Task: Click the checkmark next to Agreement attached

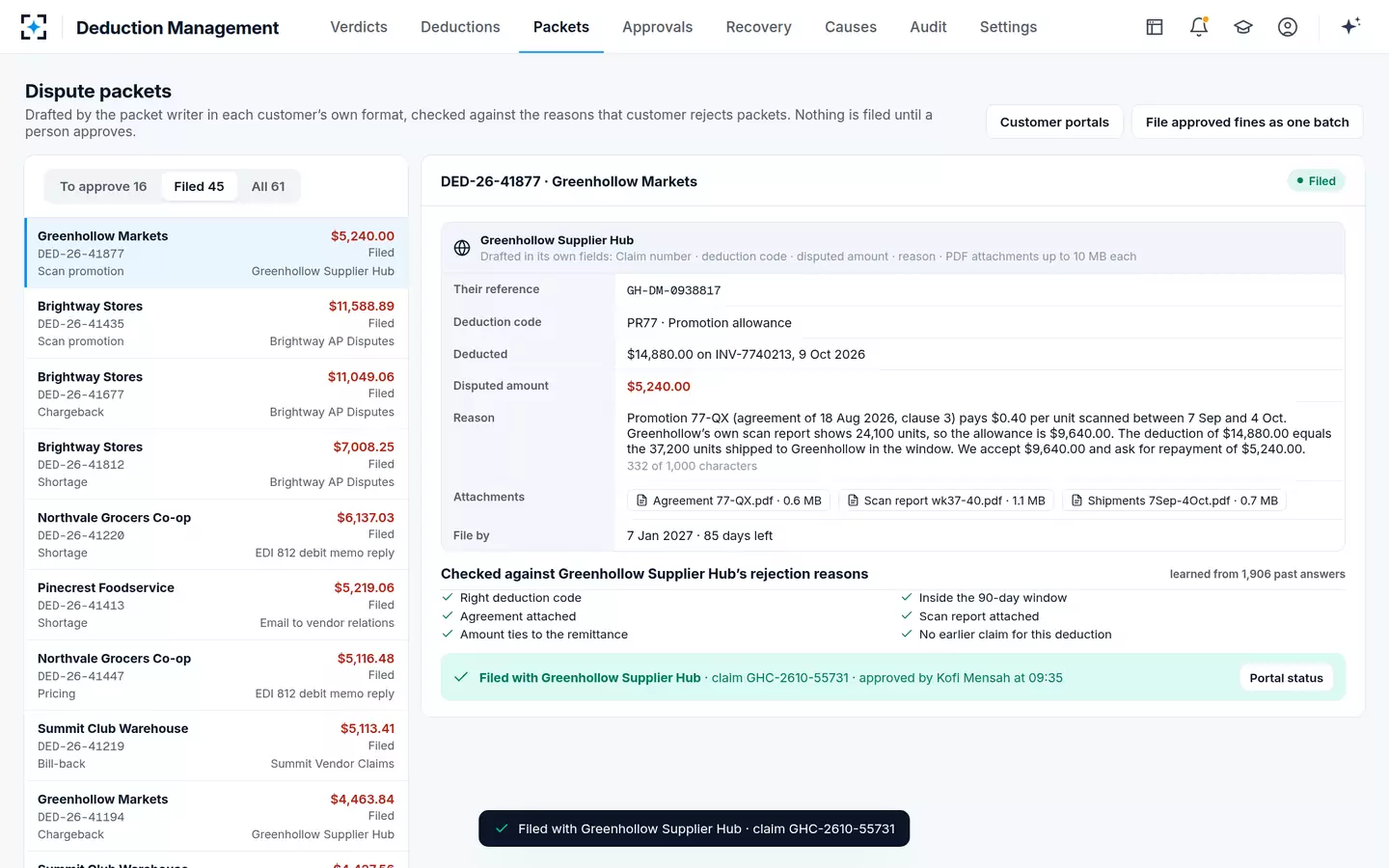Action: pyautogui.click(x=448, y=616)
